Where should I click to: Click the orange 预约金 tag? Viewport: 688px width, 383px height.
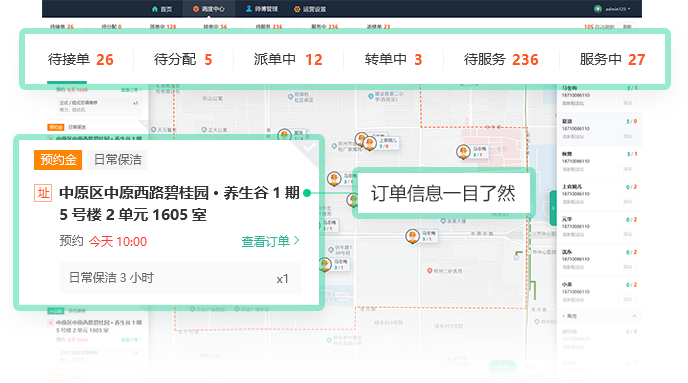tap(58, 160)
